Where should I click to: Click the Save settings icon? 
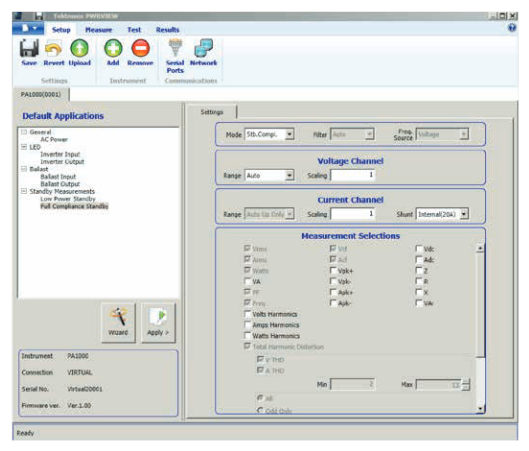tap(29, 48)
